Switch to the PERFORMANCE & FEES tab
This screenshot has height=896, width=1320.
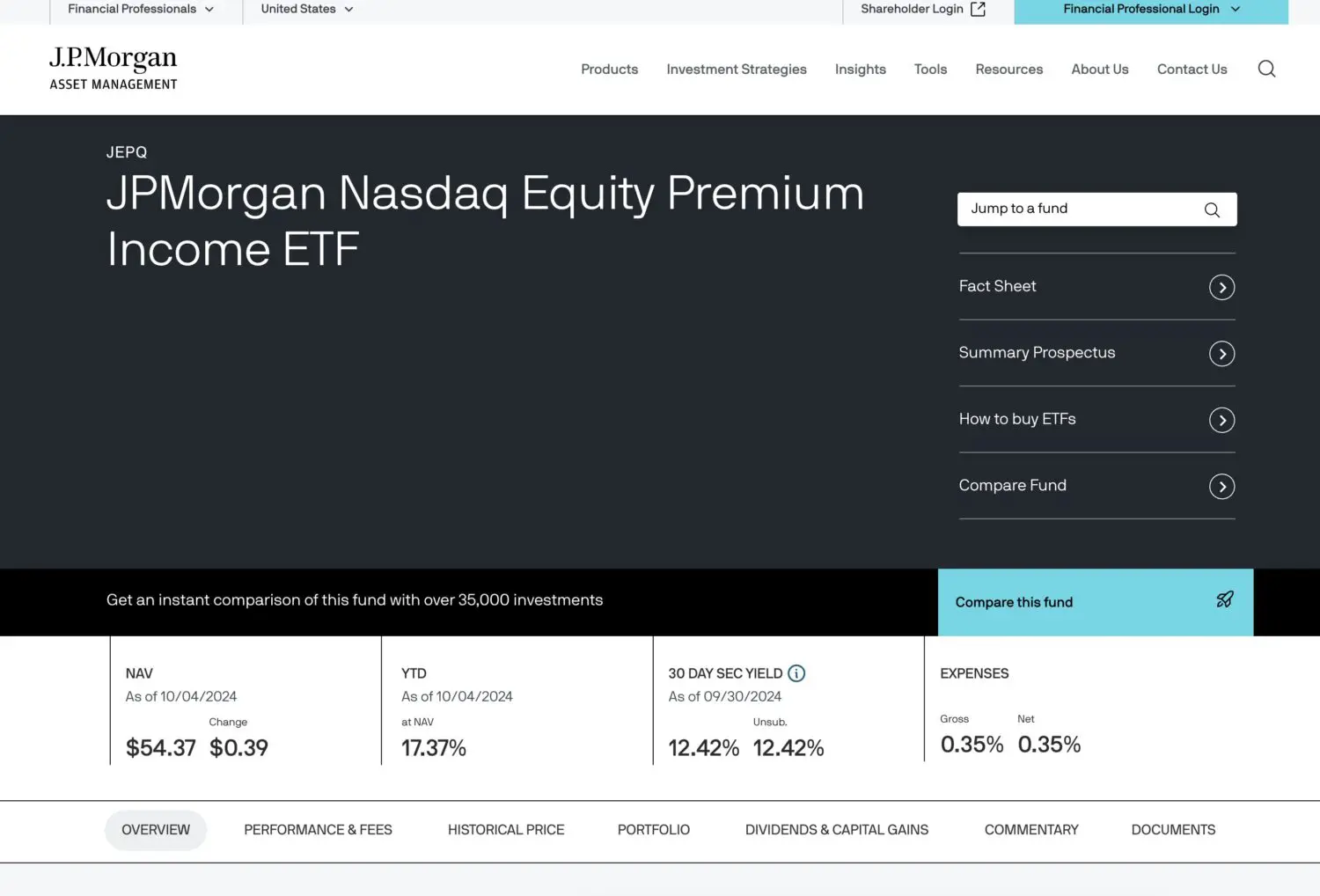click(x=318, y=829)
